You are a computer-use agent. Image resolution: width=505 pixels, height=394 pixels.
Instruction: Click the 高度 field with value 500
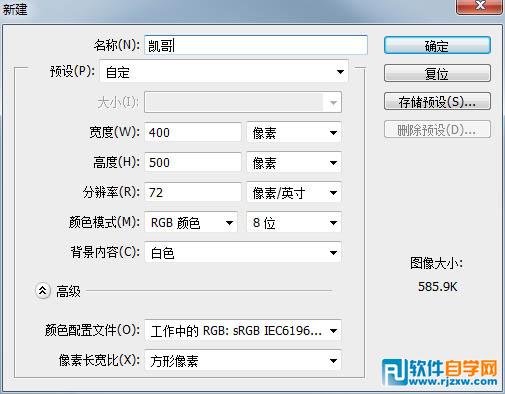point(193,162)
